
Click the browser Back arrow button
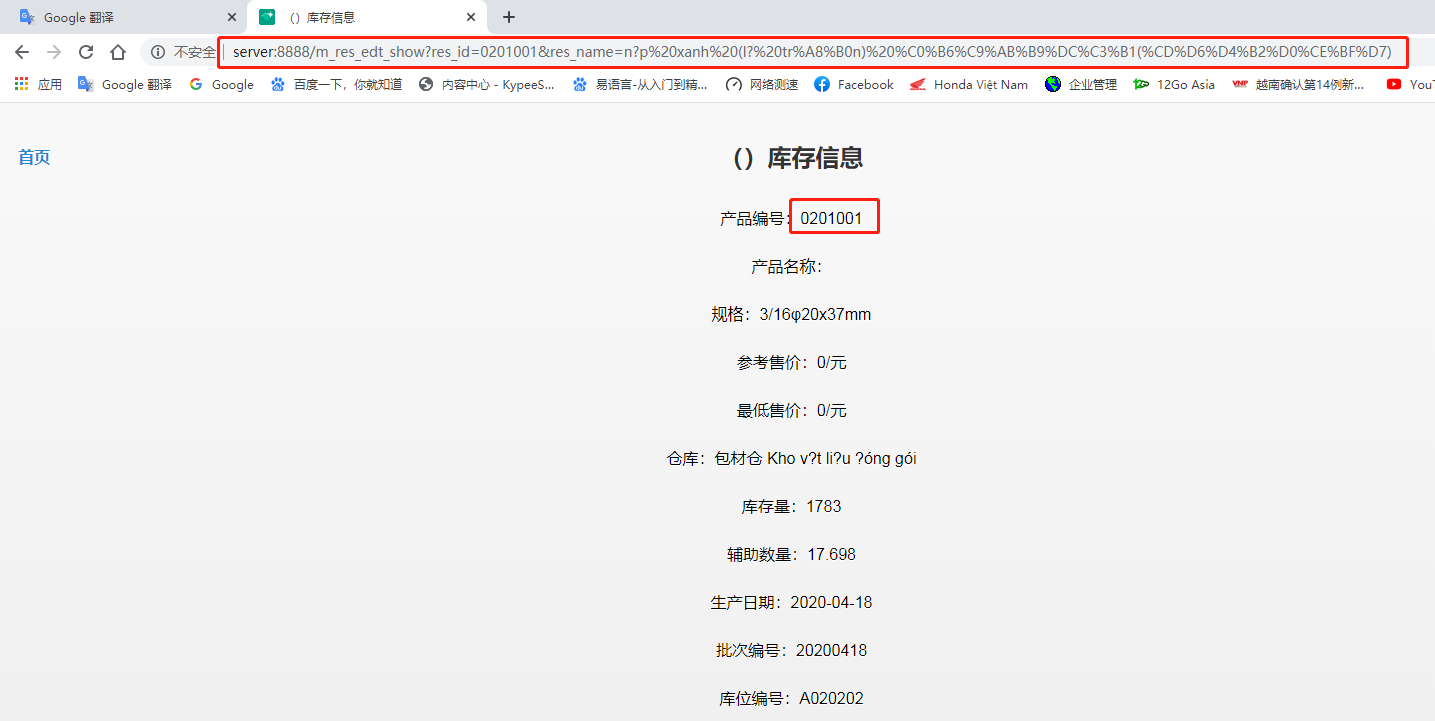pyautogui.click(x=22, y=52)
